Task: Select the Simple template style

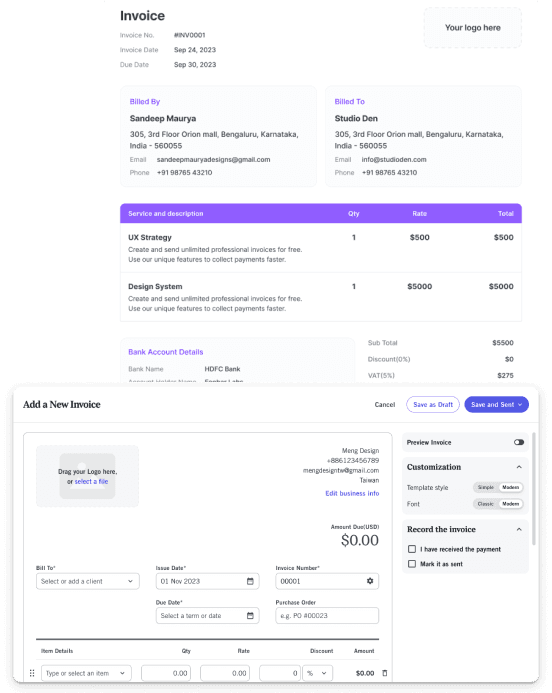Action: (486, 487)
